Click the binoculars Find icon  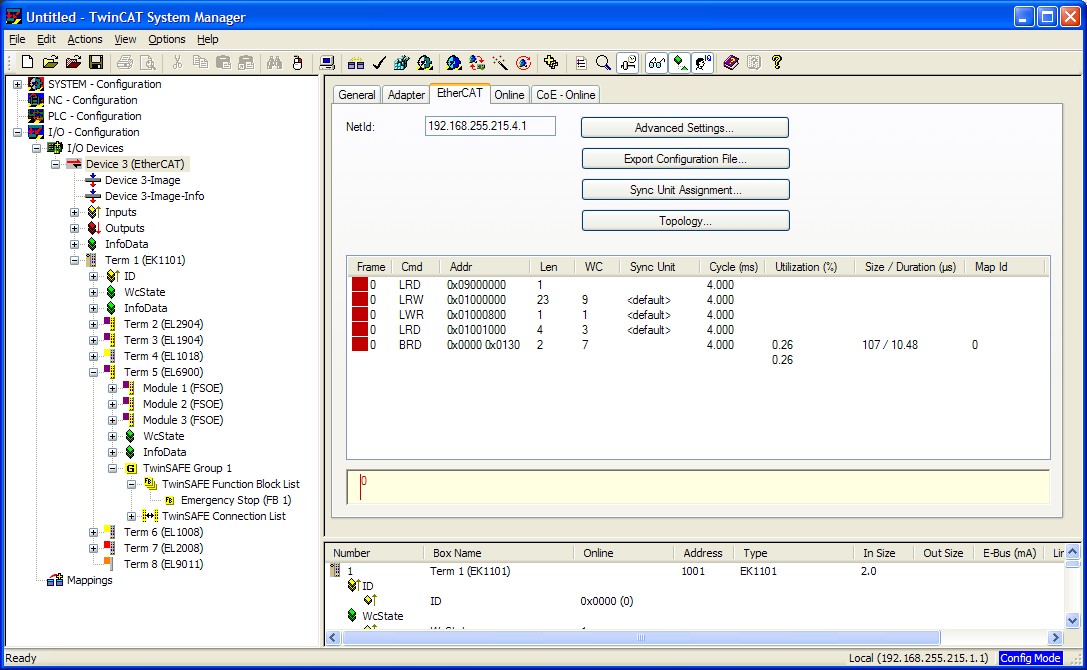[x=275, y=62]
